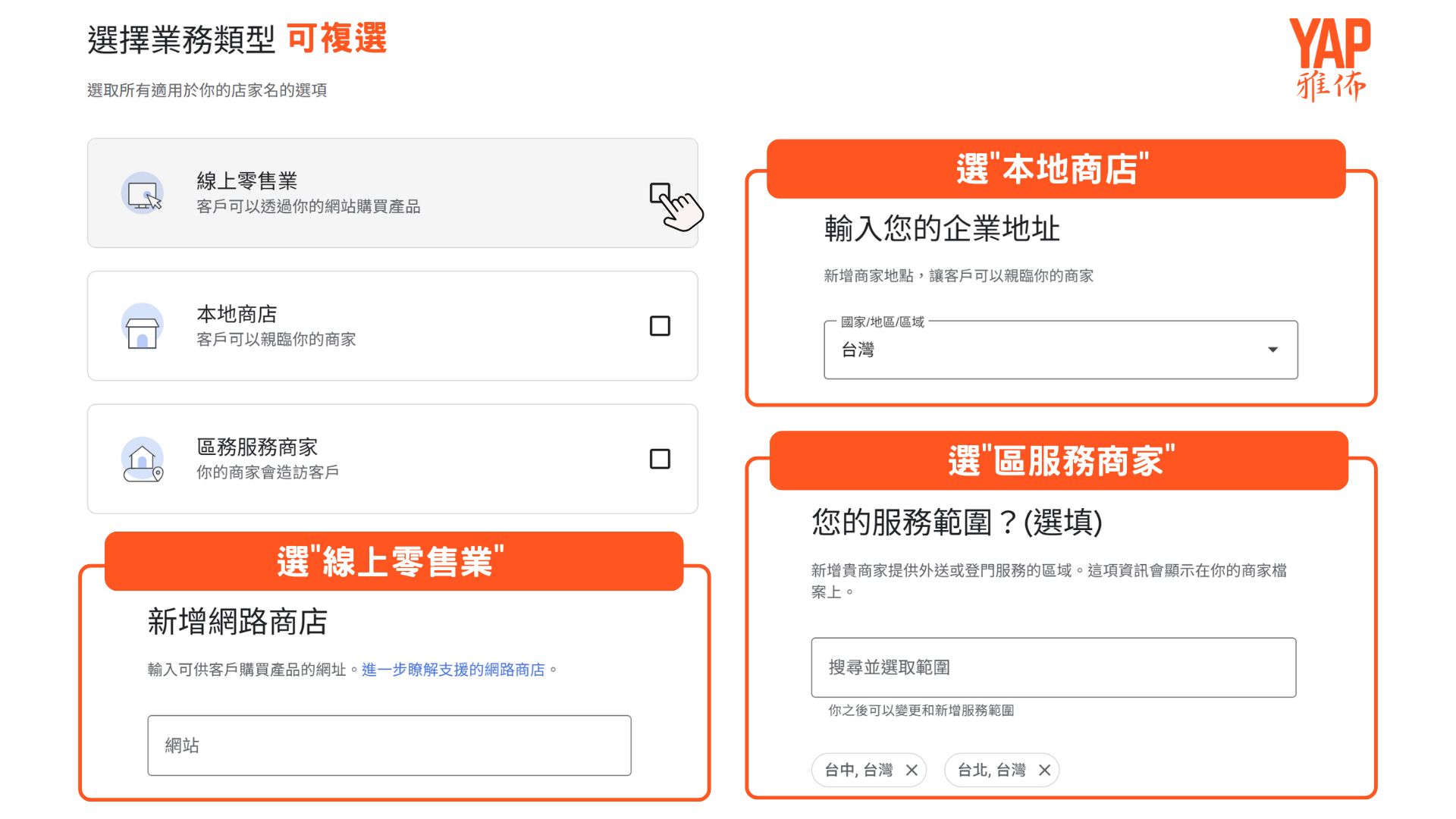Click the YAP 雅佈 logo
The image size is (1456, 819).
(x=1331, y=59)
